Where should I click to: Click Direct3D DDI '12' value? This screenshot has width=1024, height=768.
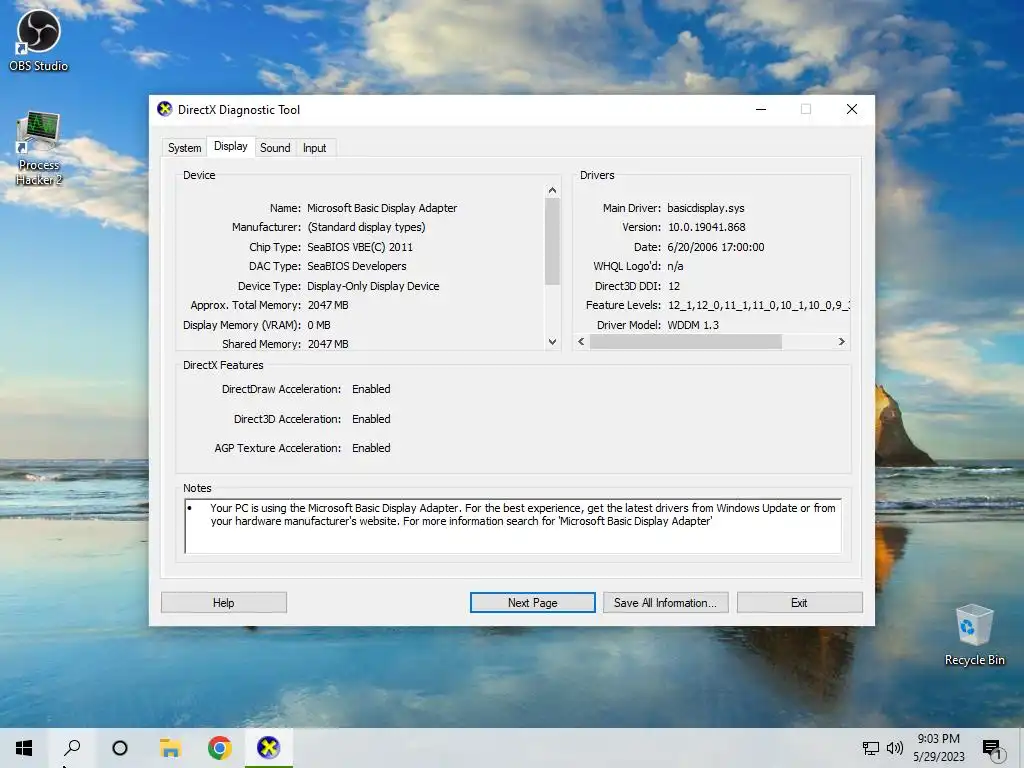click(x=673, y=286)
